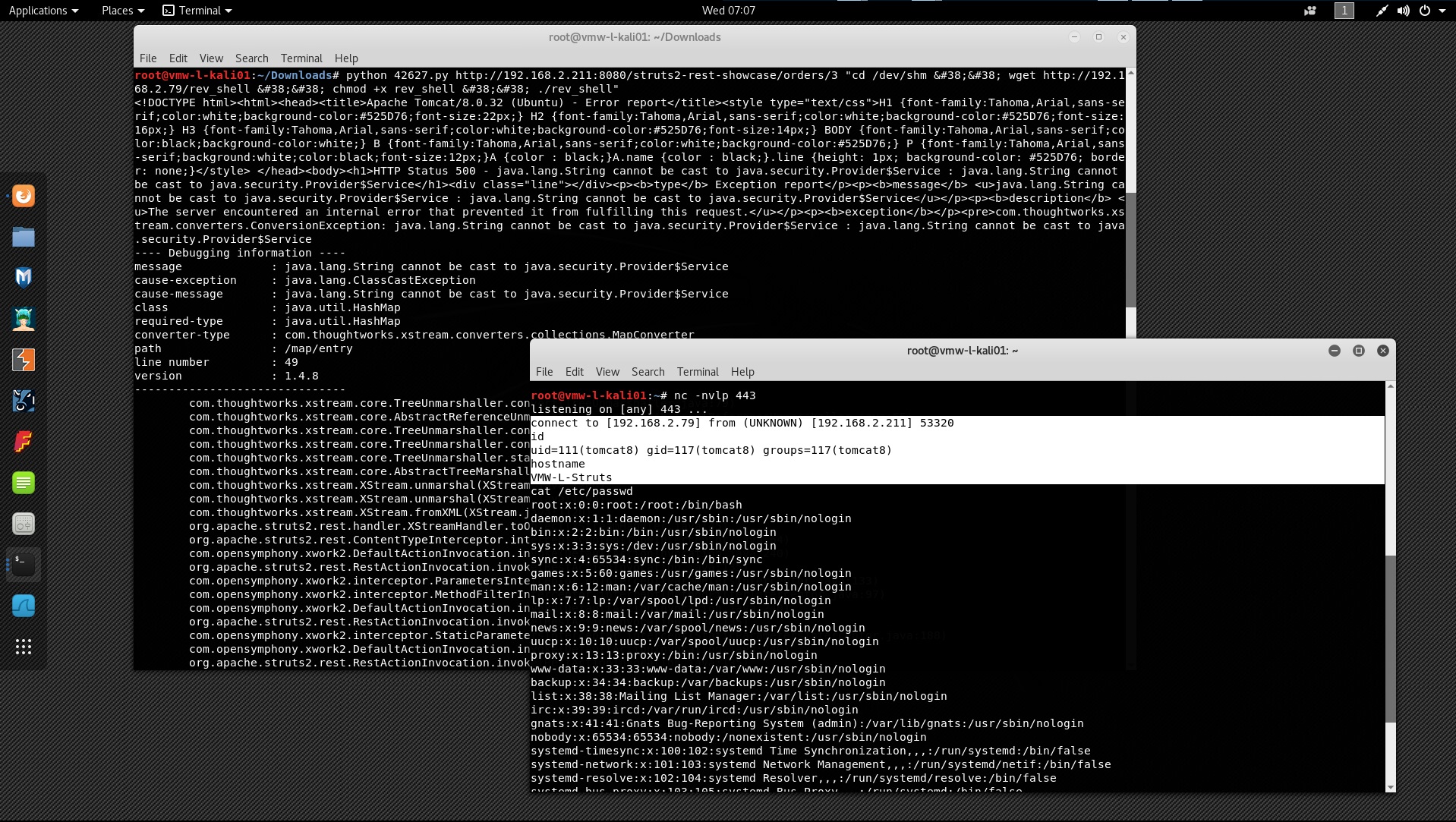The height and width of the screenshot is (822, 1456).
Task: Click the front terminal's vertical scrollbar thumb
Action: click(x=1391, y=639)
